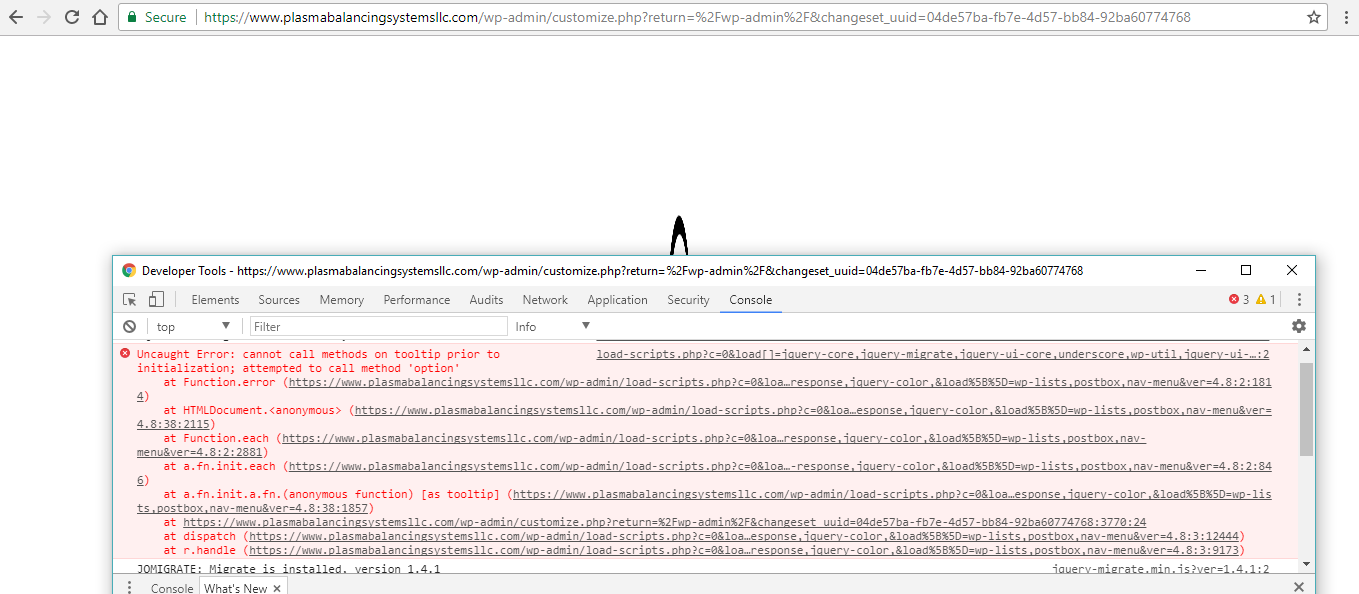The width and height of the screenshot is (1359, 594).
Task: Open the jquery-migrate.min.js source link
Action: (1160, 569)
